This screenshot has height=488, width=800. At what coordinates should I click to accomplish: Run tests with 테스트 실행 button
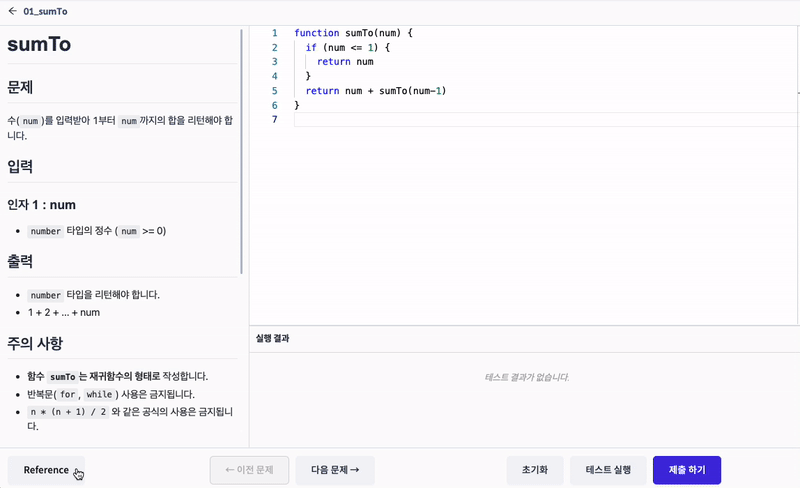click(608, 470)
